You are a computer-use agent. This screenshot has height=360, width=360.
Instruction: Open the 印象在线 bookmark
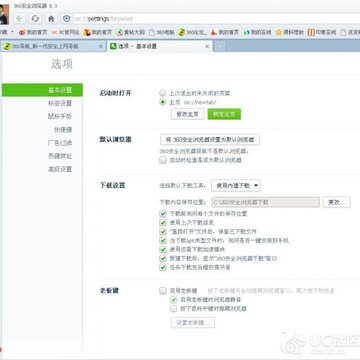pyautogui.click(x=321, y=32)
